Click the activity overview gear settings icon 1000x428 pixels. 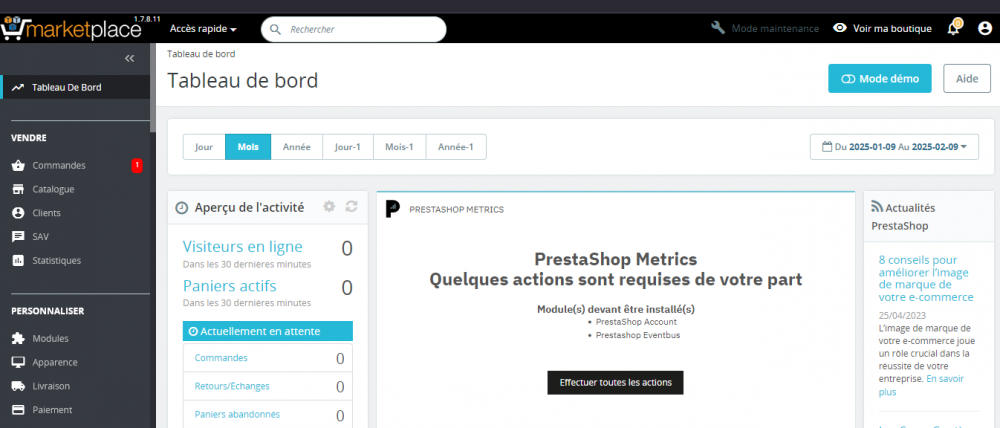[x=329, y=207]
